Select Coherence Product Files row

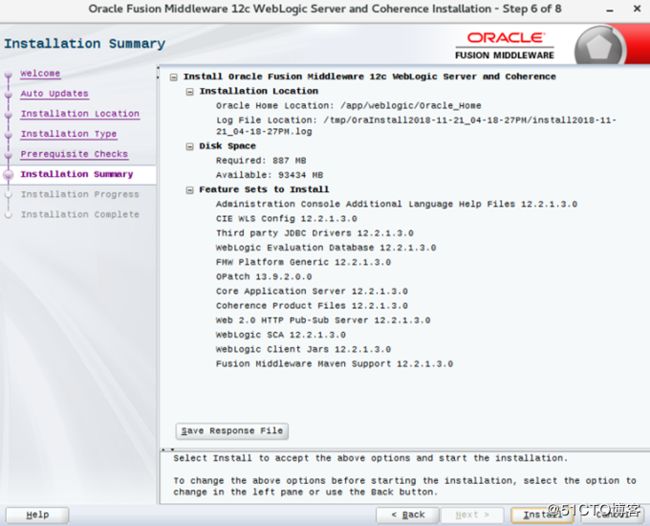tap(311, 306)
